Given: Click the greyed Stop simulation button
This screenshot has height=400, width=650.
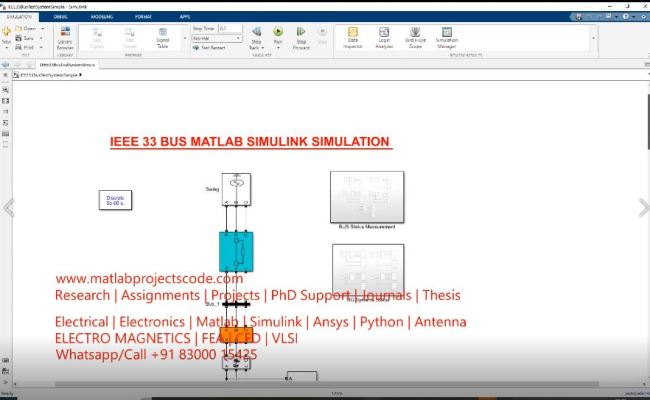Looking at the screenshot, I should pyautogui.click(x=322, y=36).
